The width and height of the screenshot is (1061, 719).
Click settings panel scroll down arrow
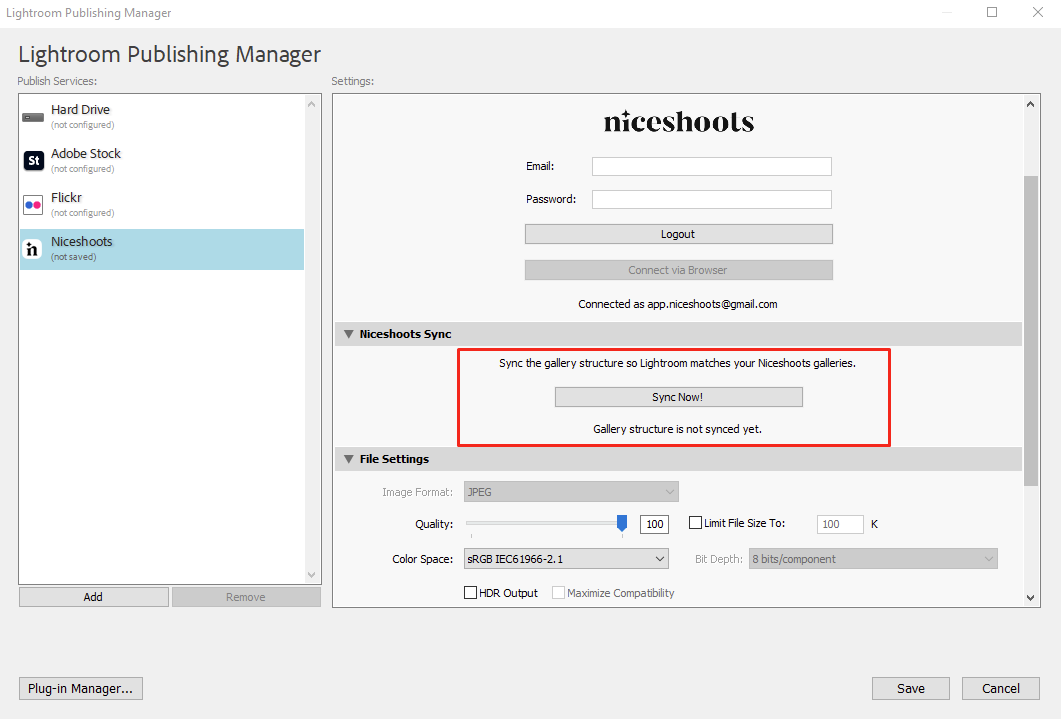[1031, 597]
